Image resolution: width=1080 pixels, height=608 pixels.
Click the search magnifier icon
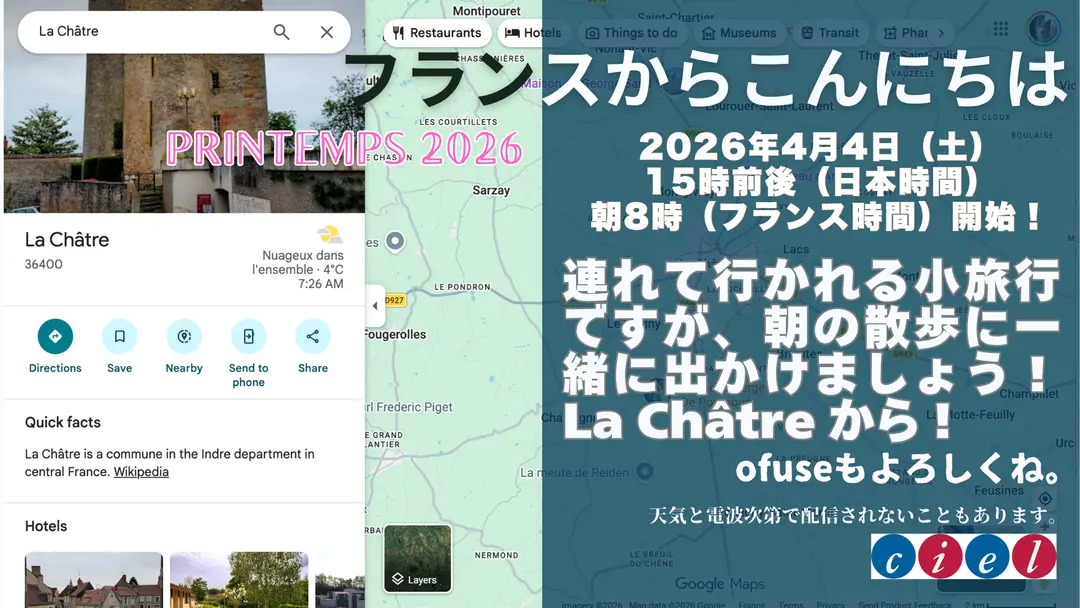(x=281, y=32)
